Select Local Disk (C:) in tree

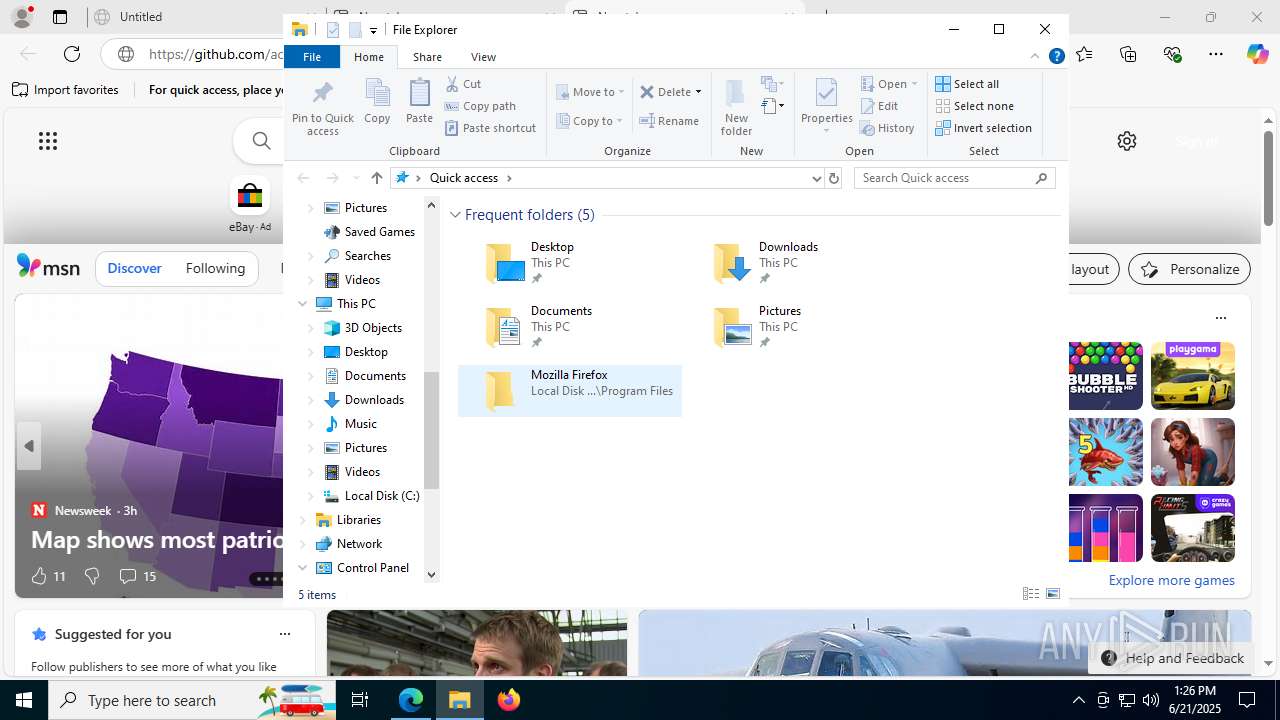[x=381, y=496]
